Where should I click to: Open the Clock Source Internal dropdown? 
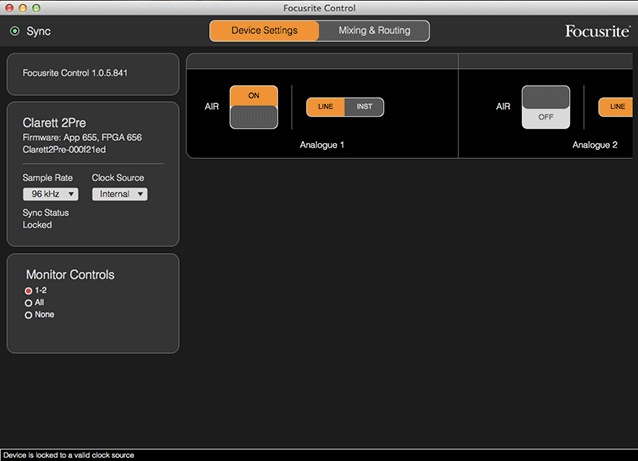click(x=120, y=194)
